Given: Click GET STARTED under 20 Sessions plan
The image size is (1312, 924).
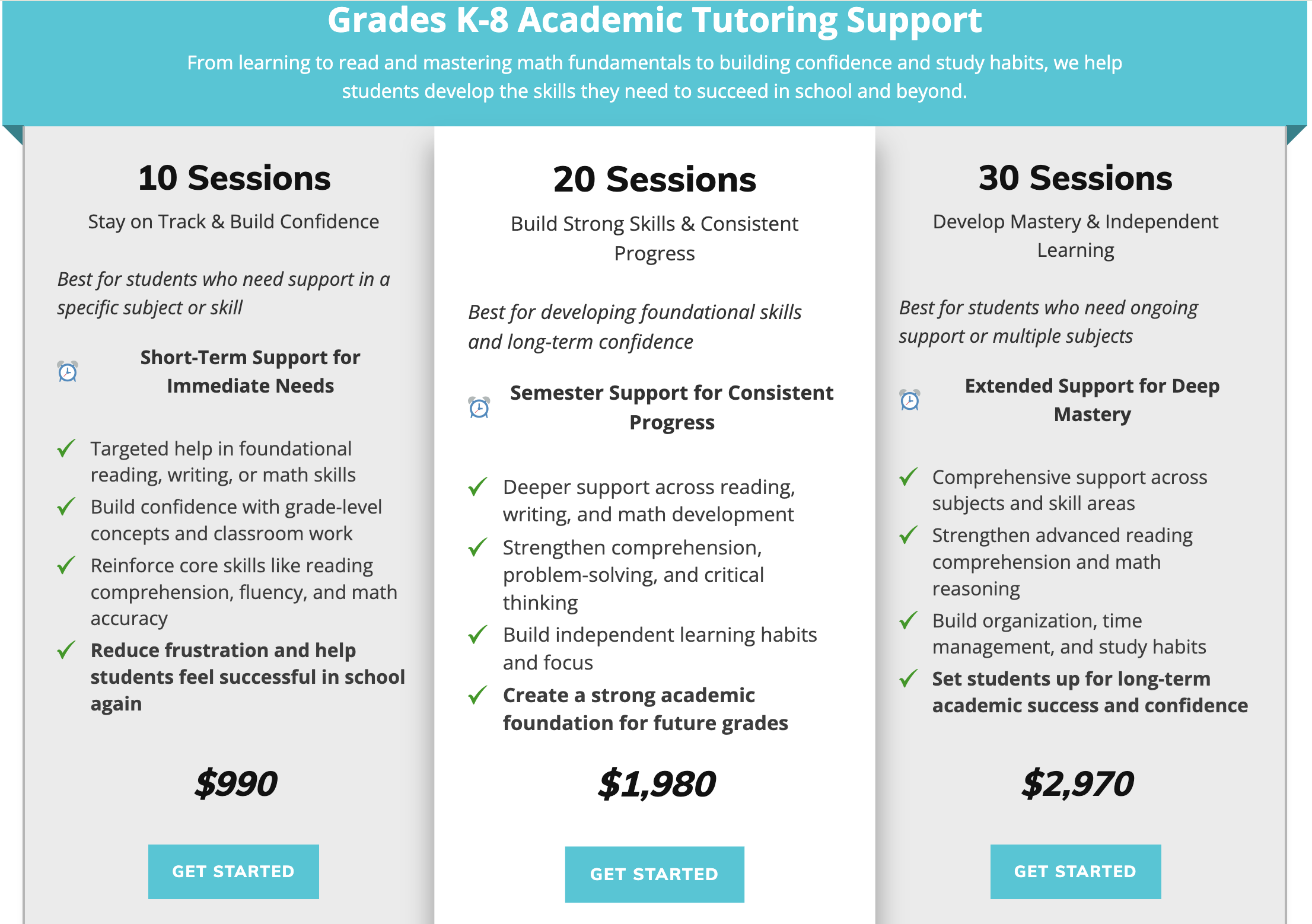Looking at the screenshot, I should tap(654, 874).
